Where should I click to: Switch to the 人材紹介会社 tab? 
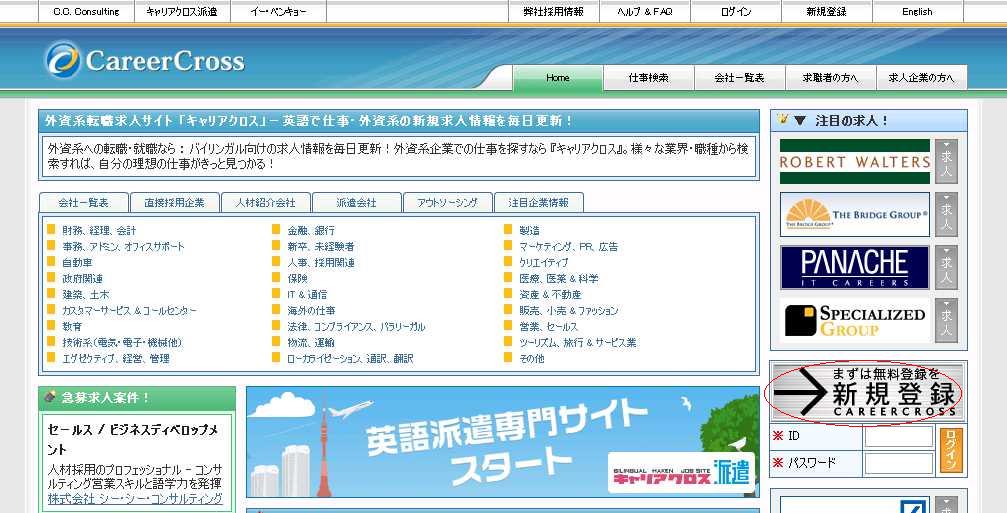(x=265, y=202)
